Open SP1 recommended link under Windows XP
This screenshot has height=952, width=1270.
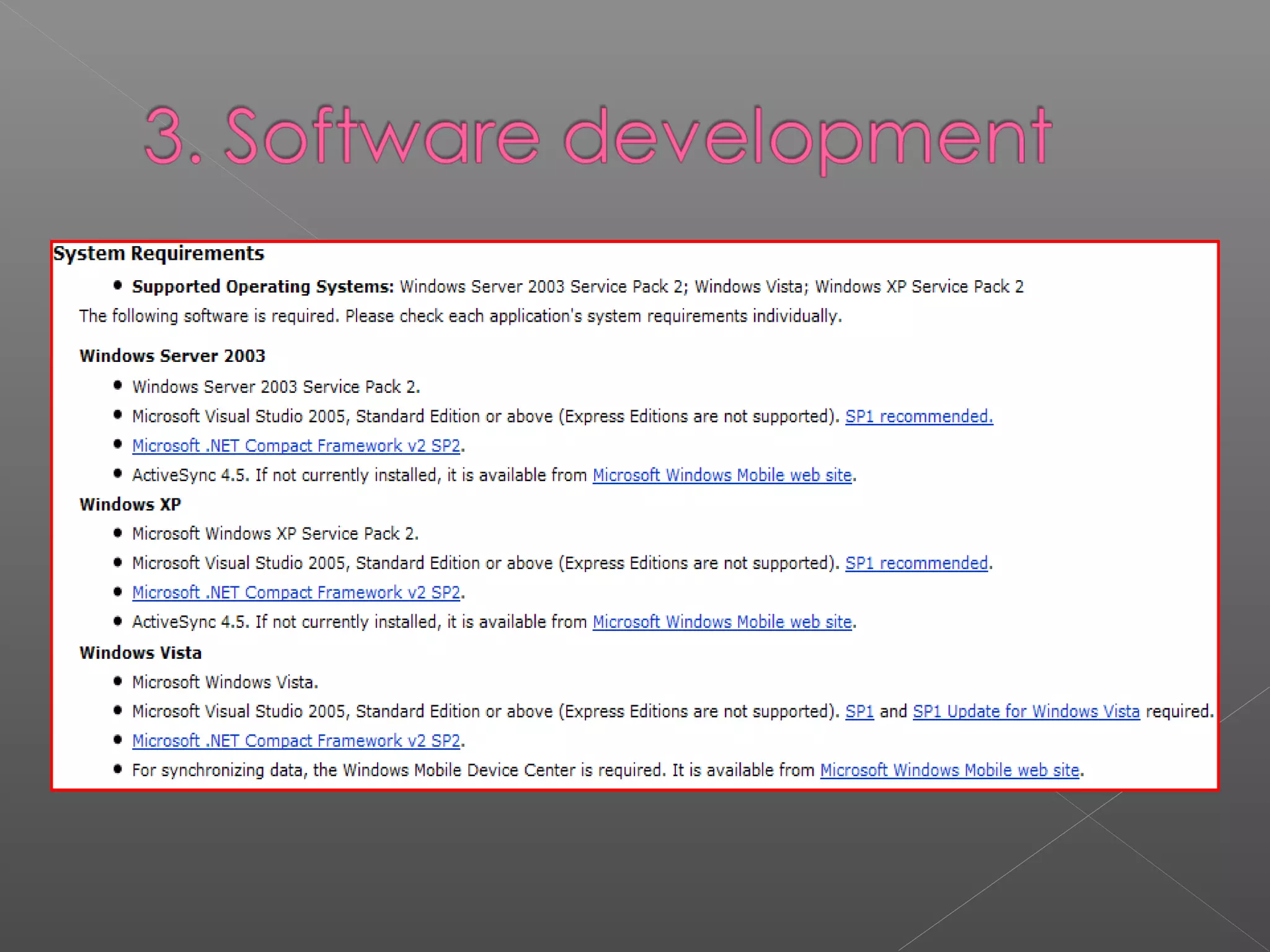click(917, 563)
